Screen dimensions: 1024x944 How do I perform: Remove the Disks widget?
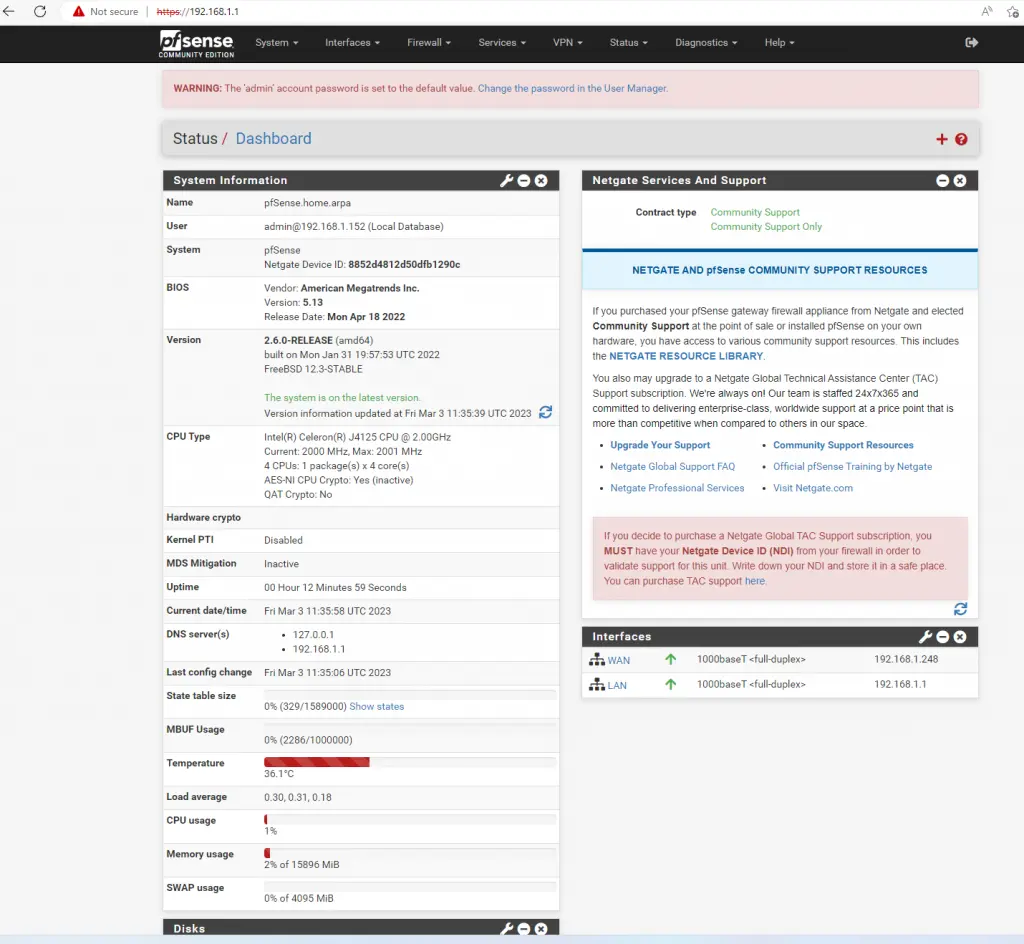(x=541, y=929)
